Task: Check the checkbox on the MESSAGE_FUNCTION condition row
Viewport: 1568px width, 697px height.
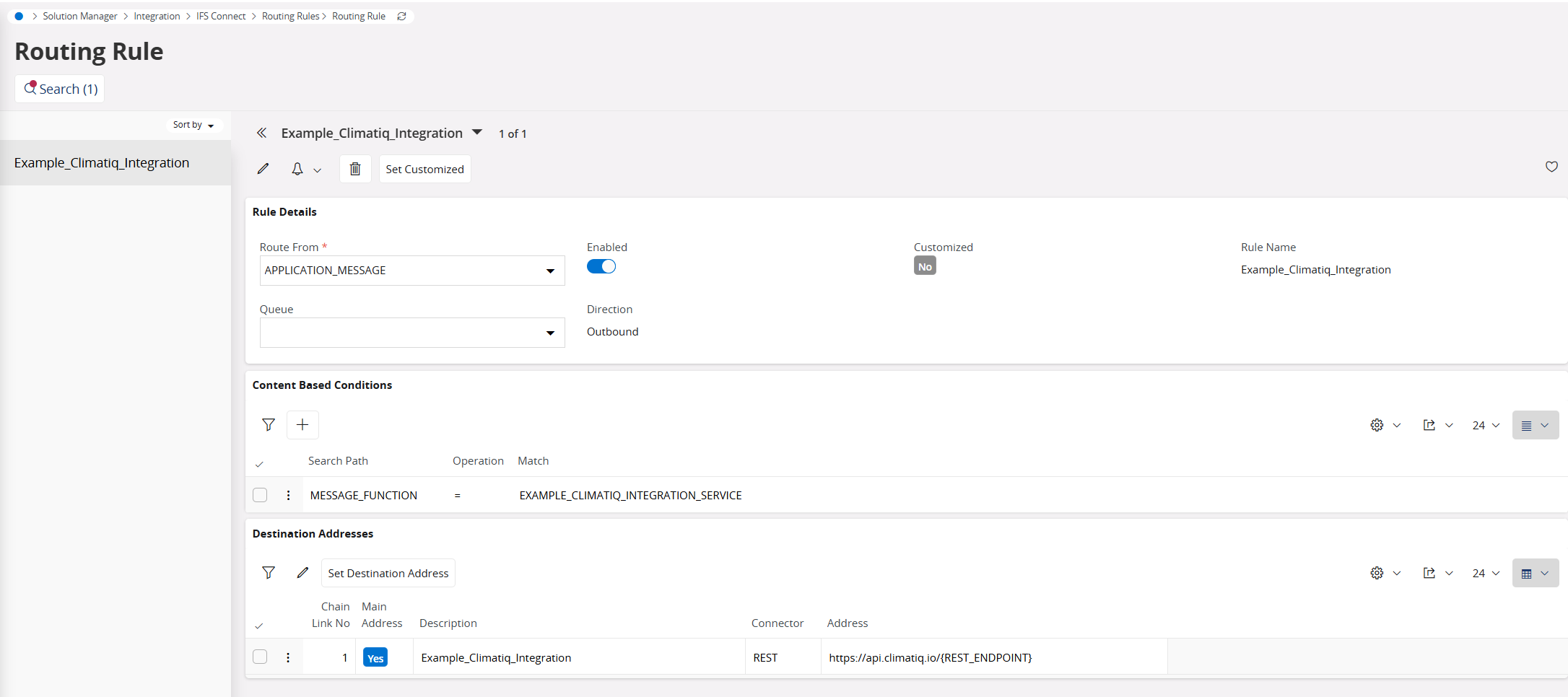Action: click(x=260, y=495)
